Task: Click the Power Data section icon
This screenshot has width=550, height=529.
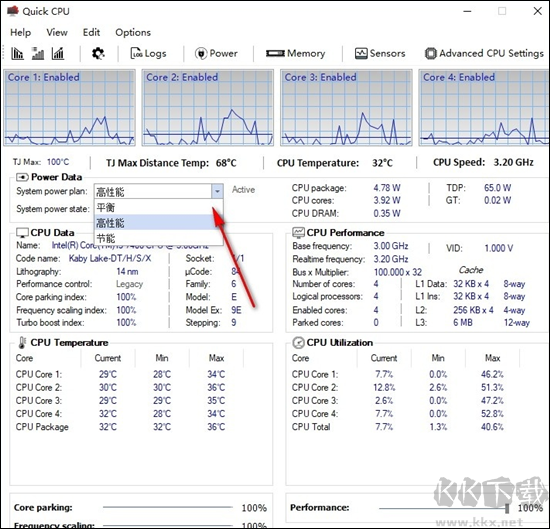Action: coord(22,177)
